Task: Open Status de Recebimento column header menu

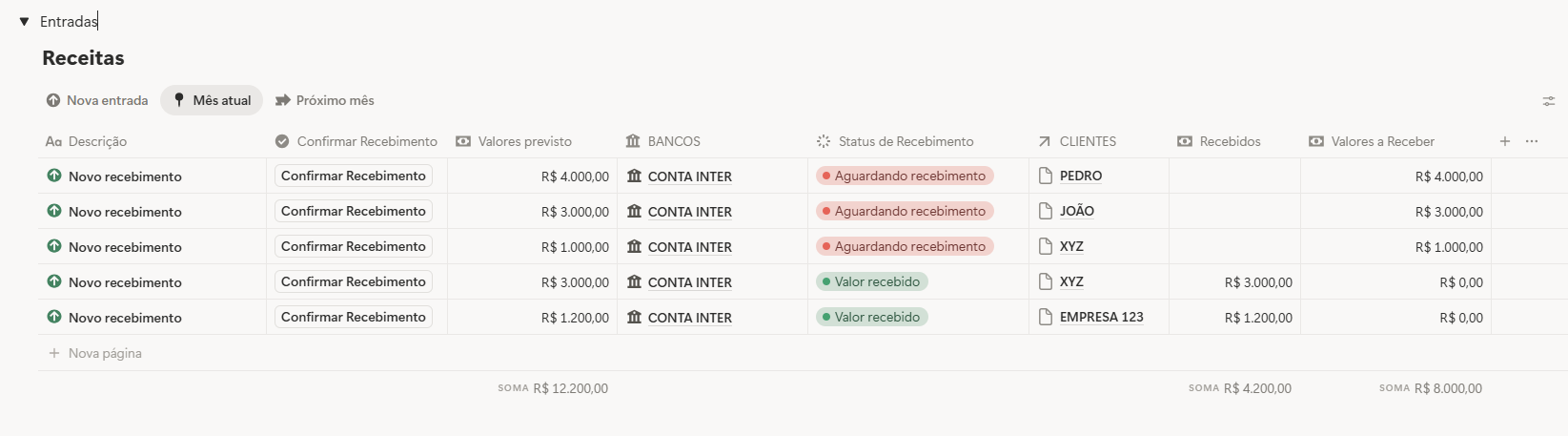Action: pos(906,141)
